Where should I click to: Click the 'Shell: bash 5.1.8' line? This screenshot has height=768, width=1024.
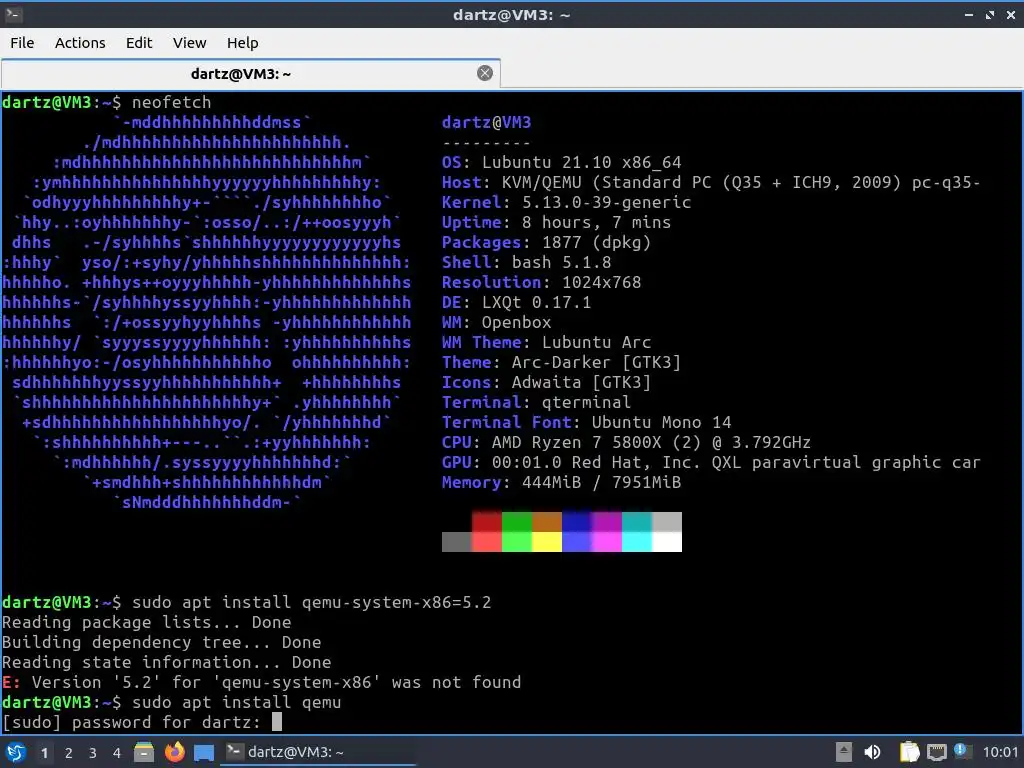[x=526, y=263]
